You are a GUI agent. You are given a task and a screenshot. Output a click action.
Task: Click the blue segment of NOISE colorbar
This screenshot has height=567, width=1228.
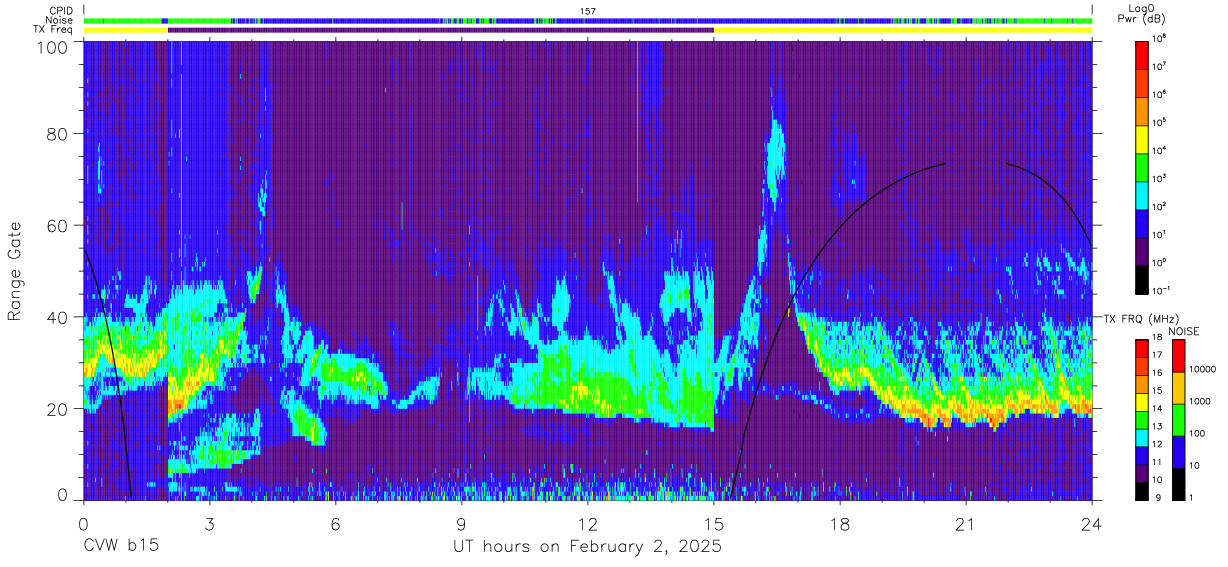tap(1178, 452)
